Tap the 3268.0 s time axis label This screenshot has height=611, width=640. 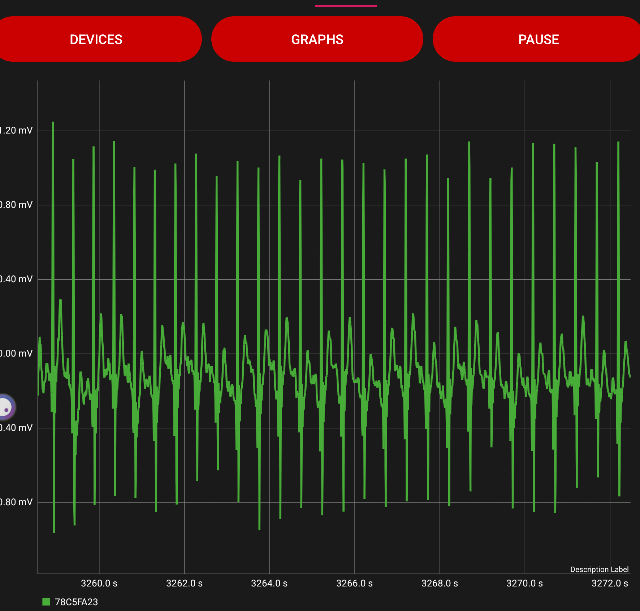(440, 583)
